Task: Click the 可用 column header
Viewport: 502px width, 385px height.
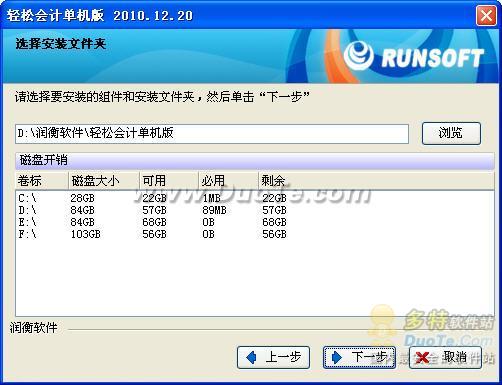Action: (x=169, y=181)
